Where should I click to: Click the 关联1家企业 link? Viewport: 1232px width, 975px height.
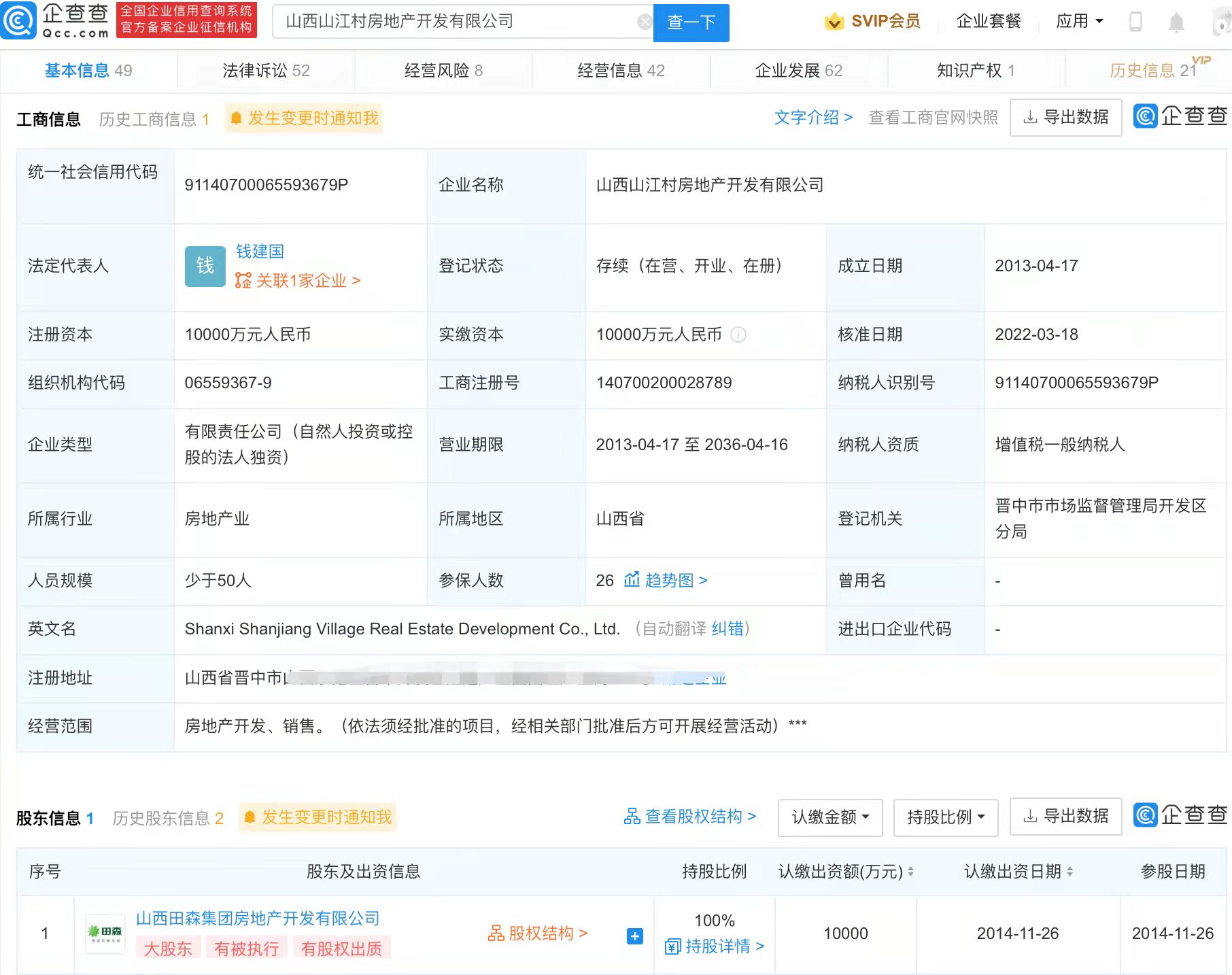point(298,281)
